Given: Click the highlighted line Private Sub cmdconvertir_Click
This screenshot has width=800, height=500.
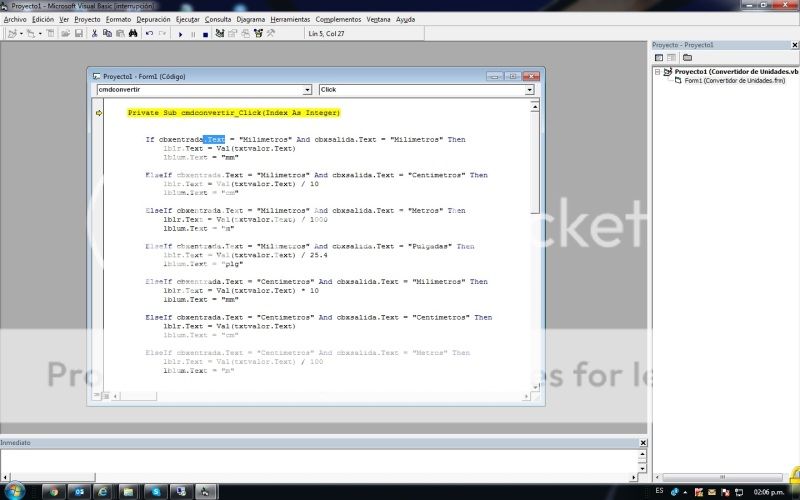Looking at the screenshot, I should pos(234,113).
